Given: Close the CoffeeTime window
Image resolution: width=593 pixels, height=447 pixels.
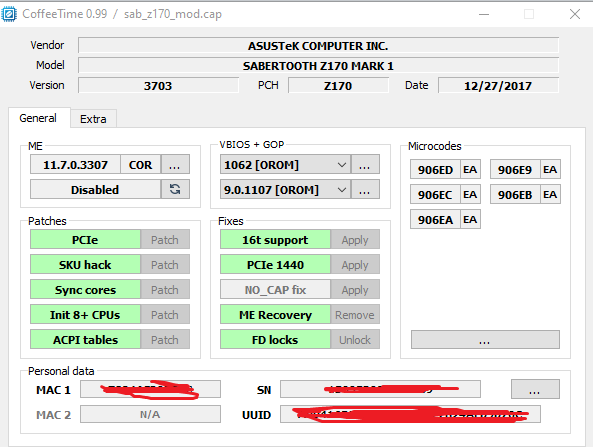Looking at the screenshot, I should [x=575, y=14].
